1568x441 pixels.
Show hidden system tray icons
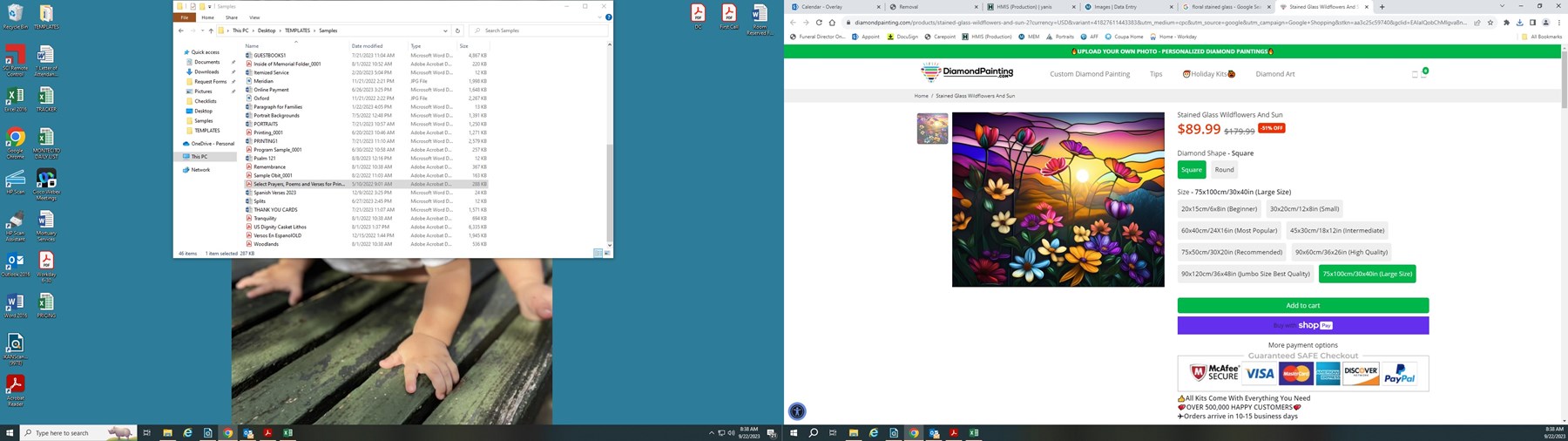point(711,433)
